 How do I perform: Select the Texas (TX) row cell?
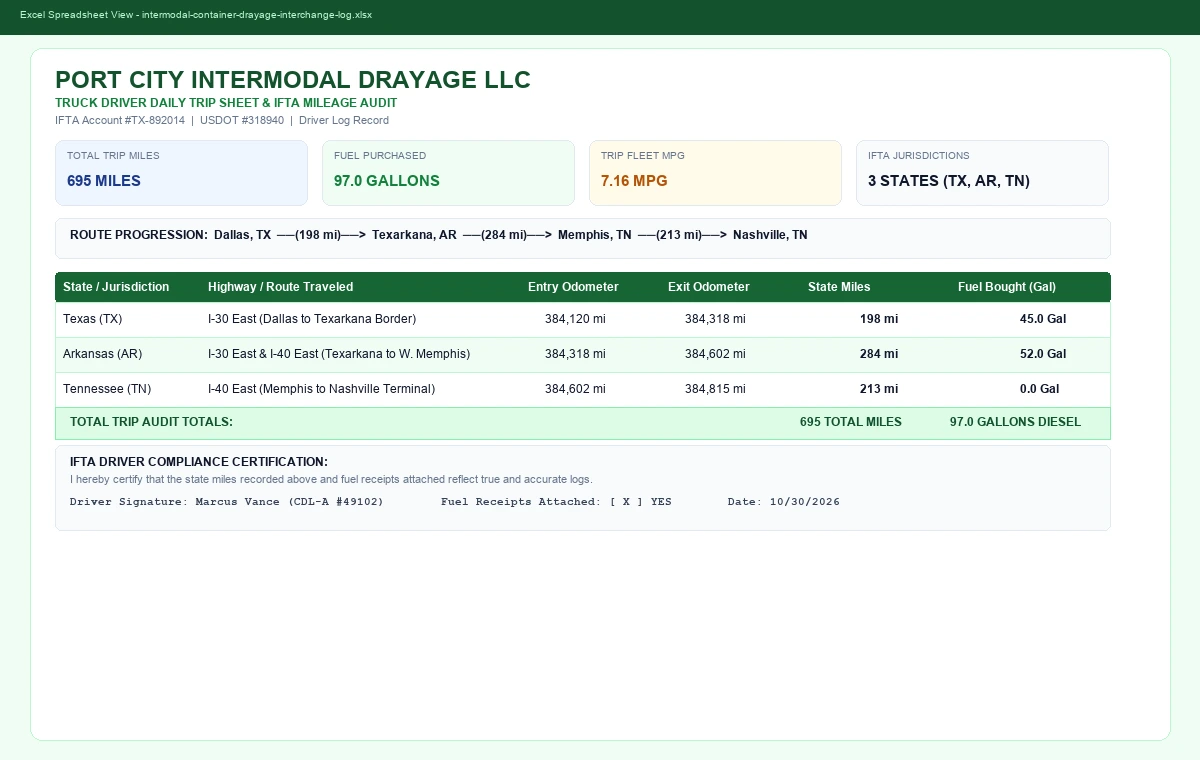click(x=92, y=319)
